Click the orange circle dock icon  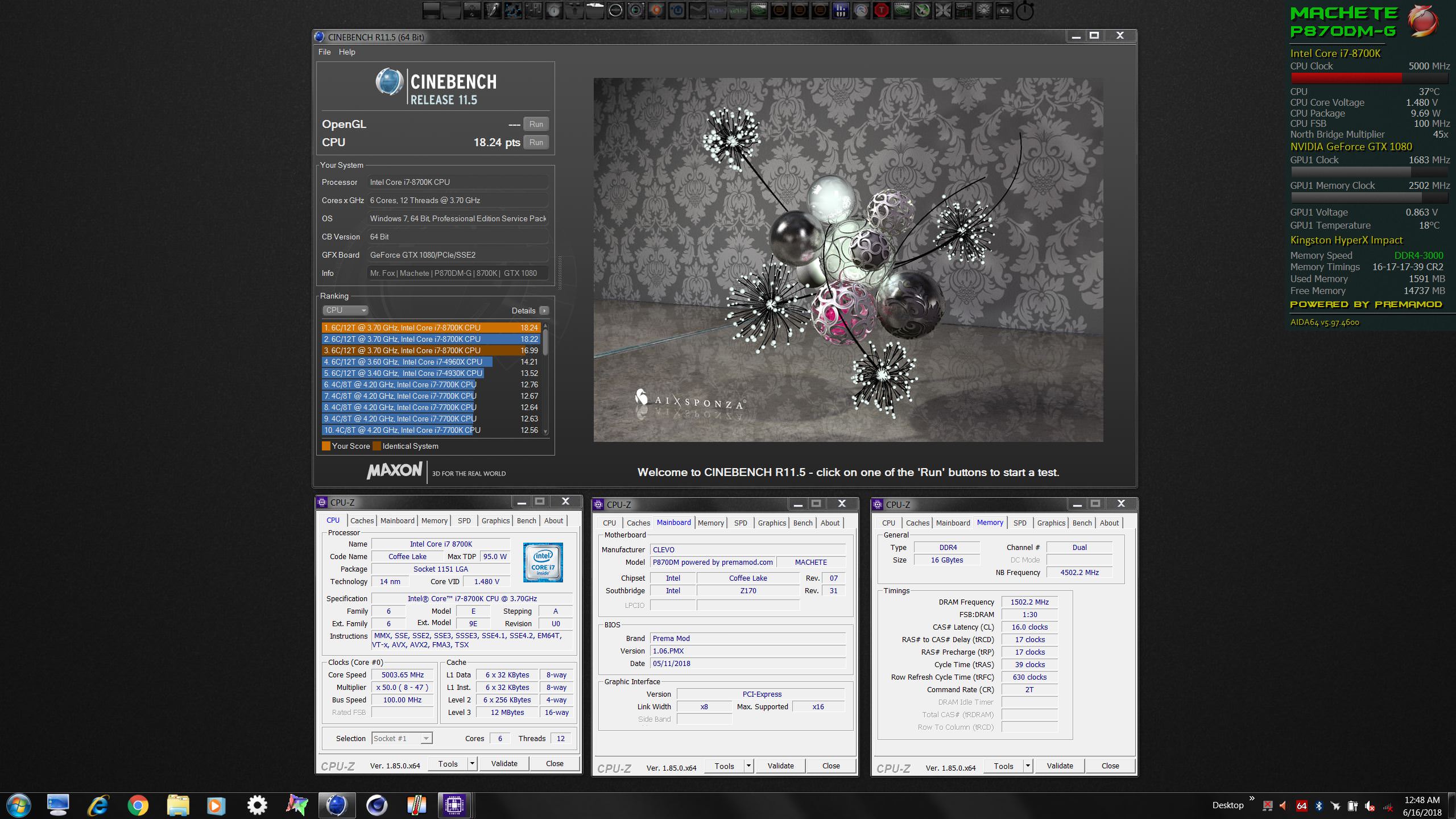tap(656, 10)
